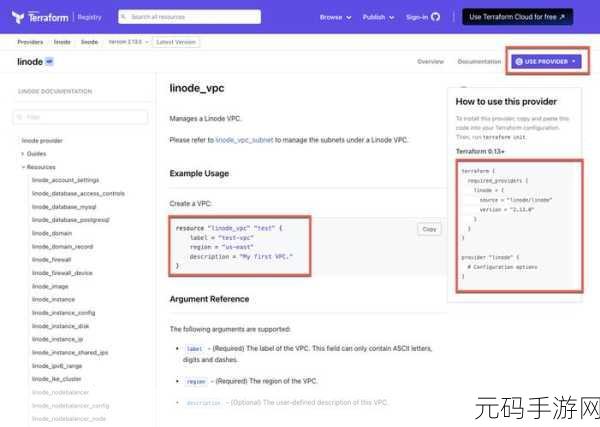Click the linode_vpc page heading

point(197,88)
